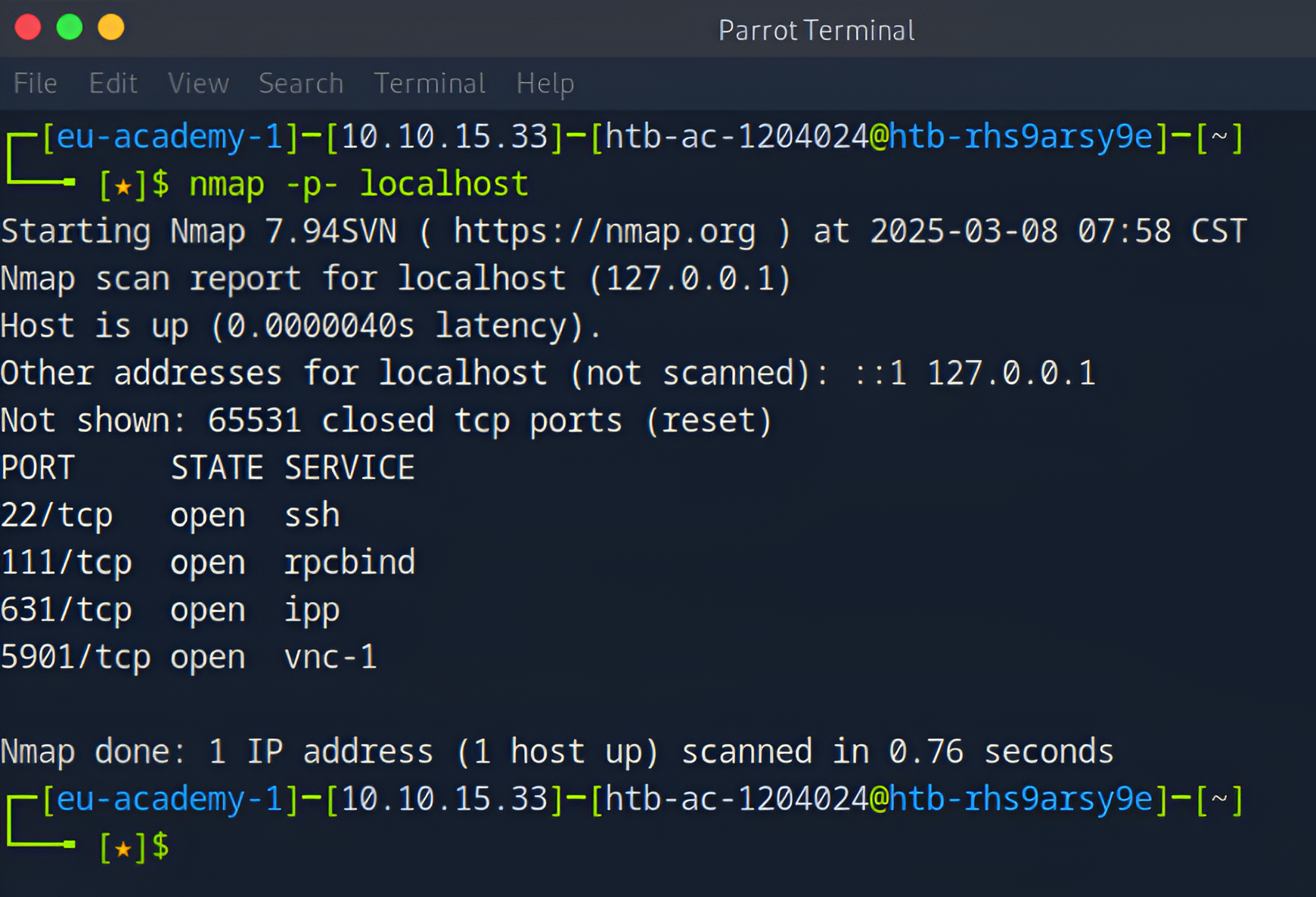
Task: Open the Edit menu
Action: click(x=113, y=83)
